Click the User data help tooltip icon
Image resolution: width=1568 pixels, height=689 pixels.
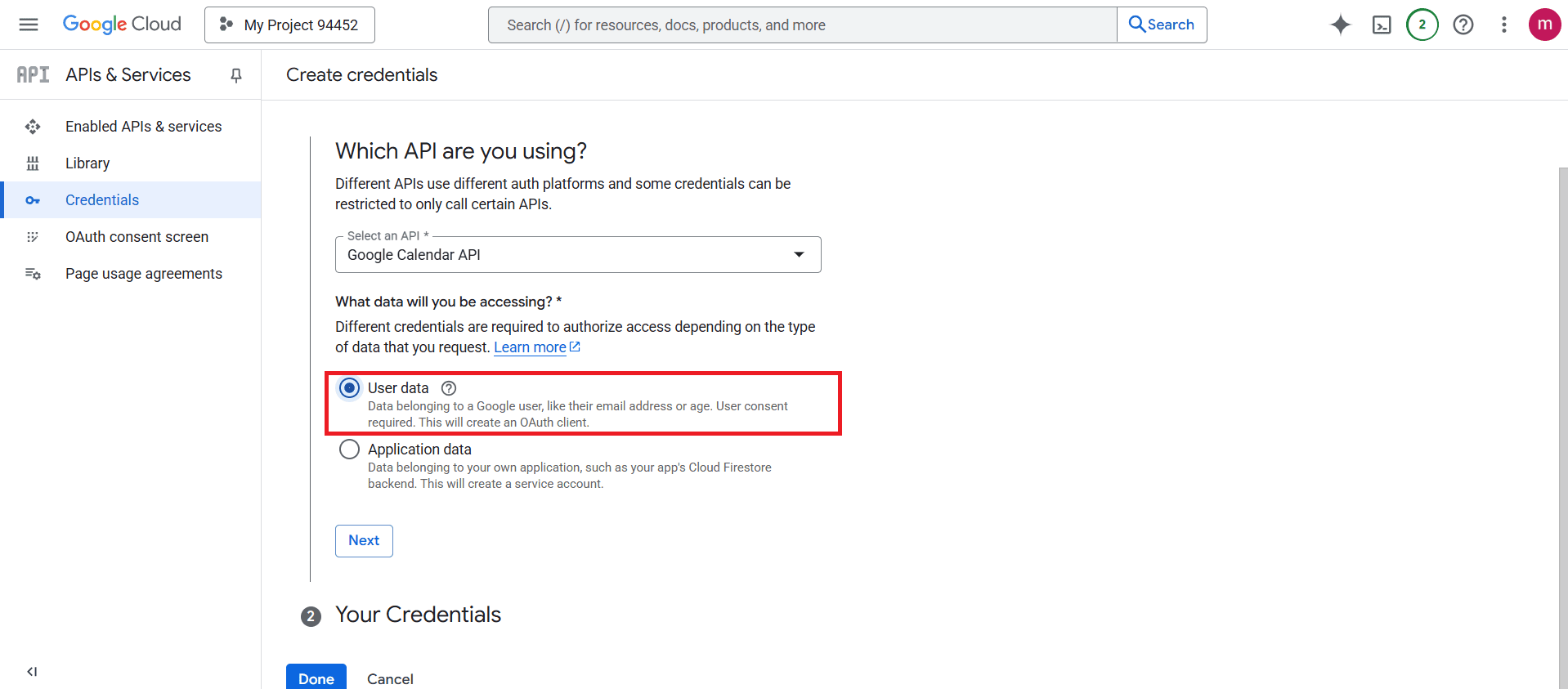tap(449, 388)
